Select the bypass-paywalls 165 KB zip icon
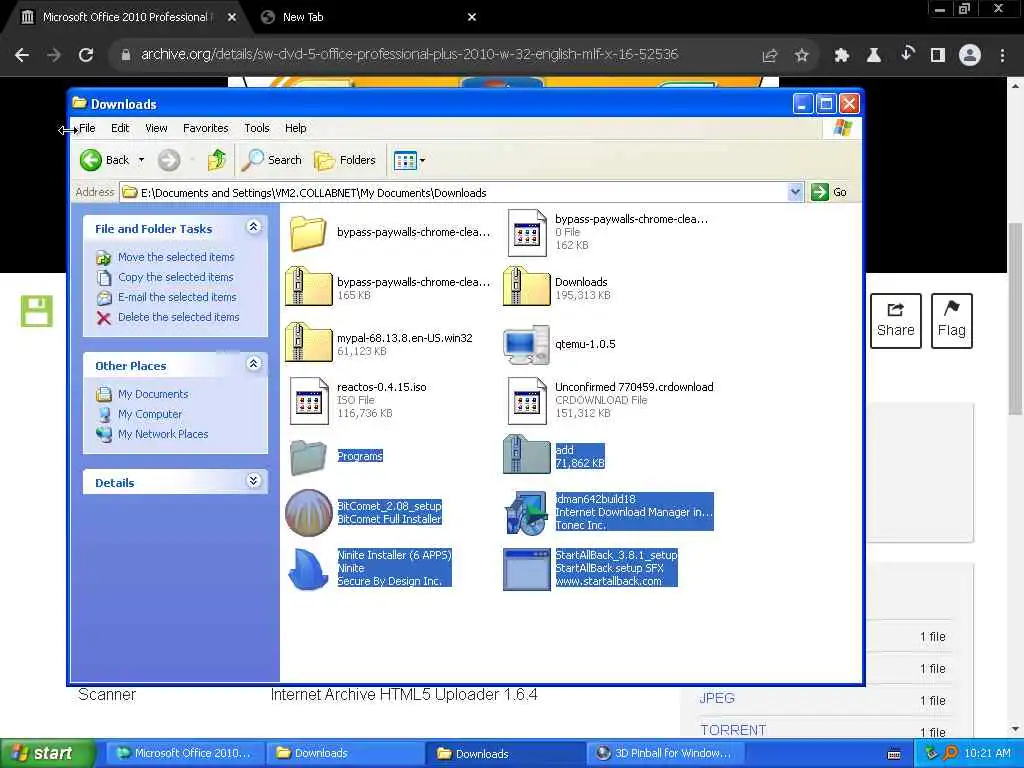 [x=308, y=286]
